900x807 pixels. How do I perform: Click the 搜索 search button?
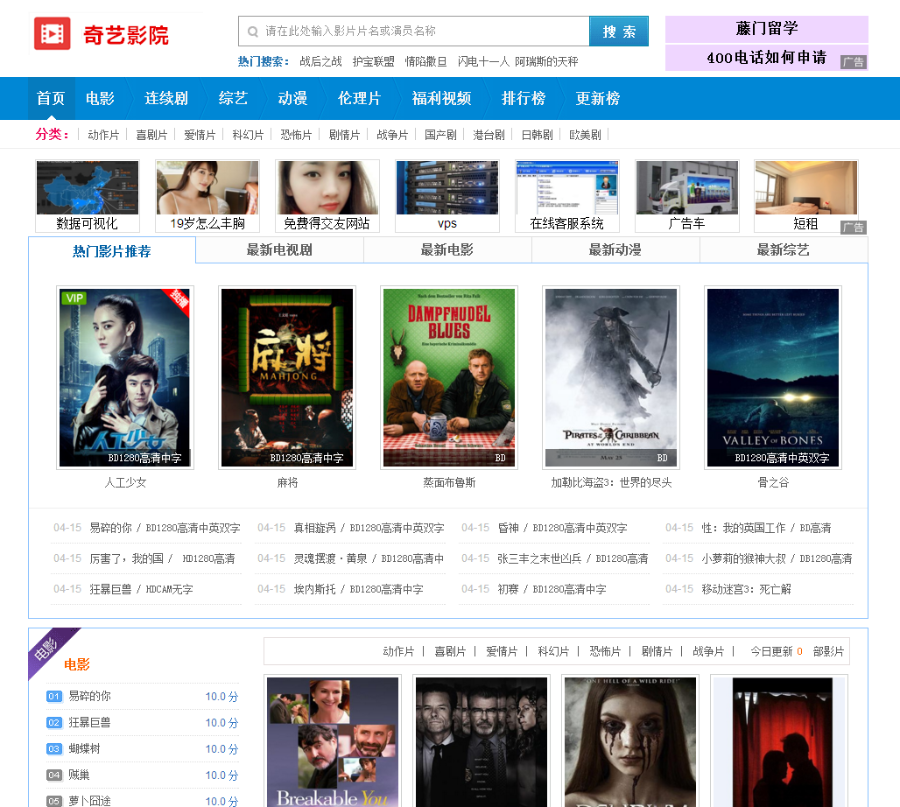click(x=619, y=31)
